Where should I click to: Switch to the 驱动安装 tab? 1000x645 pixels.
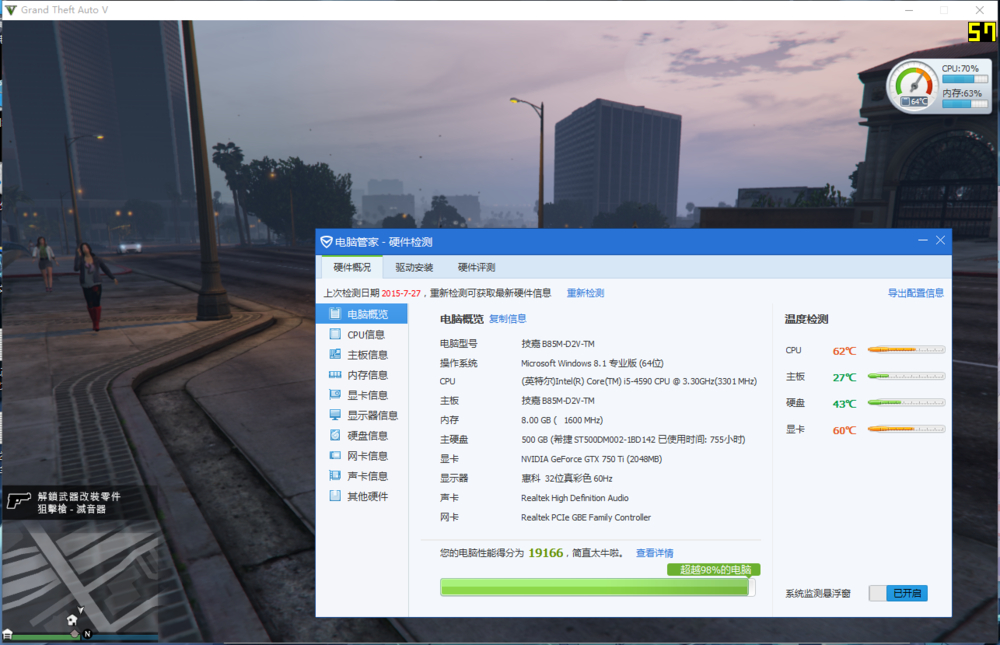click(414, 267)
